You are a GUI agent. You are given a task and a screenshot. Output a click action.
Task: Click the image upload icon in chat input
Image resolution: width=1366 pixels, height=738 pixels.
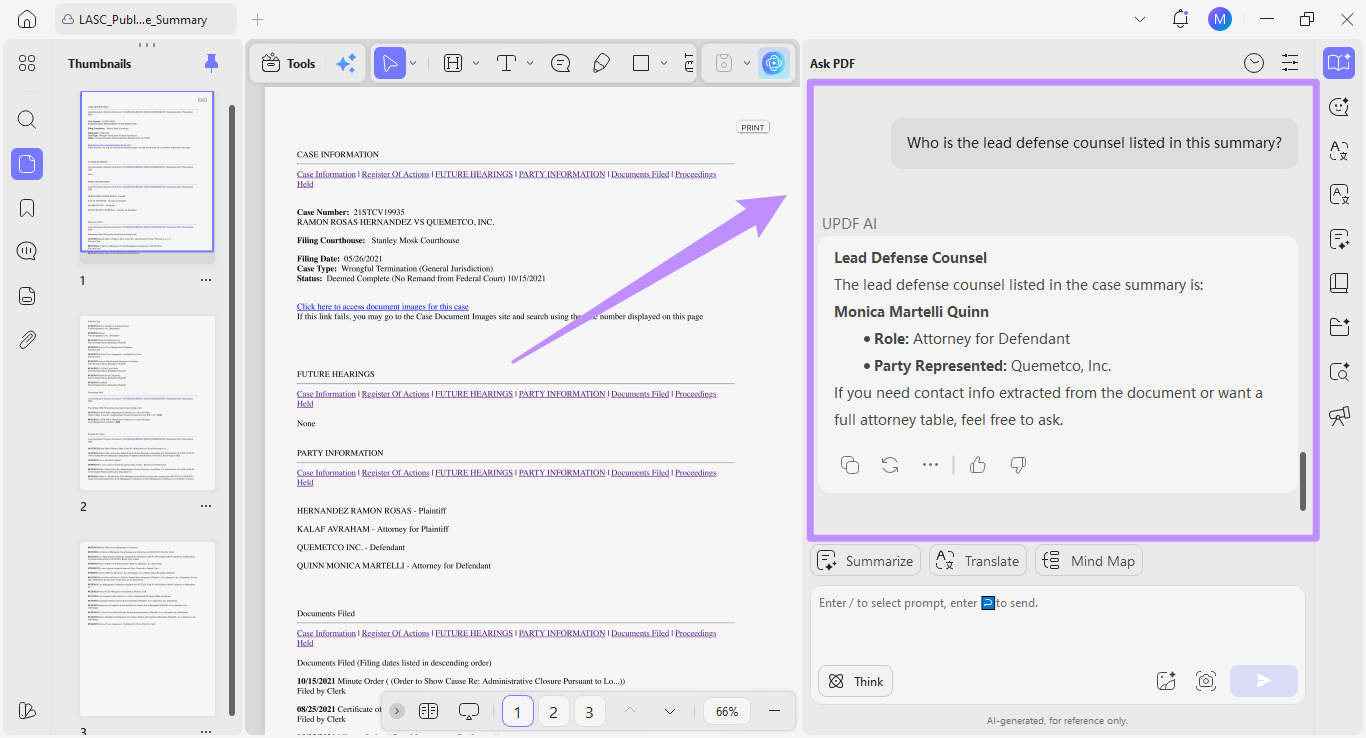[x=1166, y=681]
